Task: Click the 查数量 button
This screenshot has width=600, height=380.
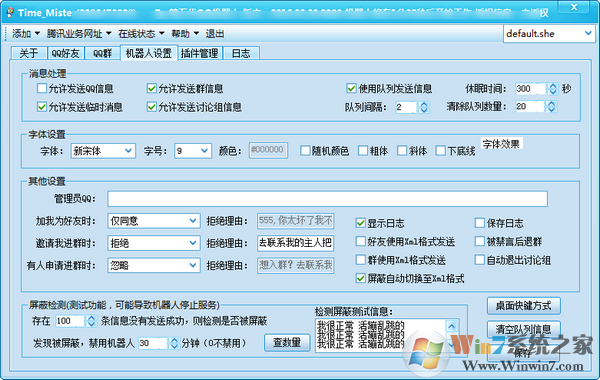Action: tap(287, 342)
